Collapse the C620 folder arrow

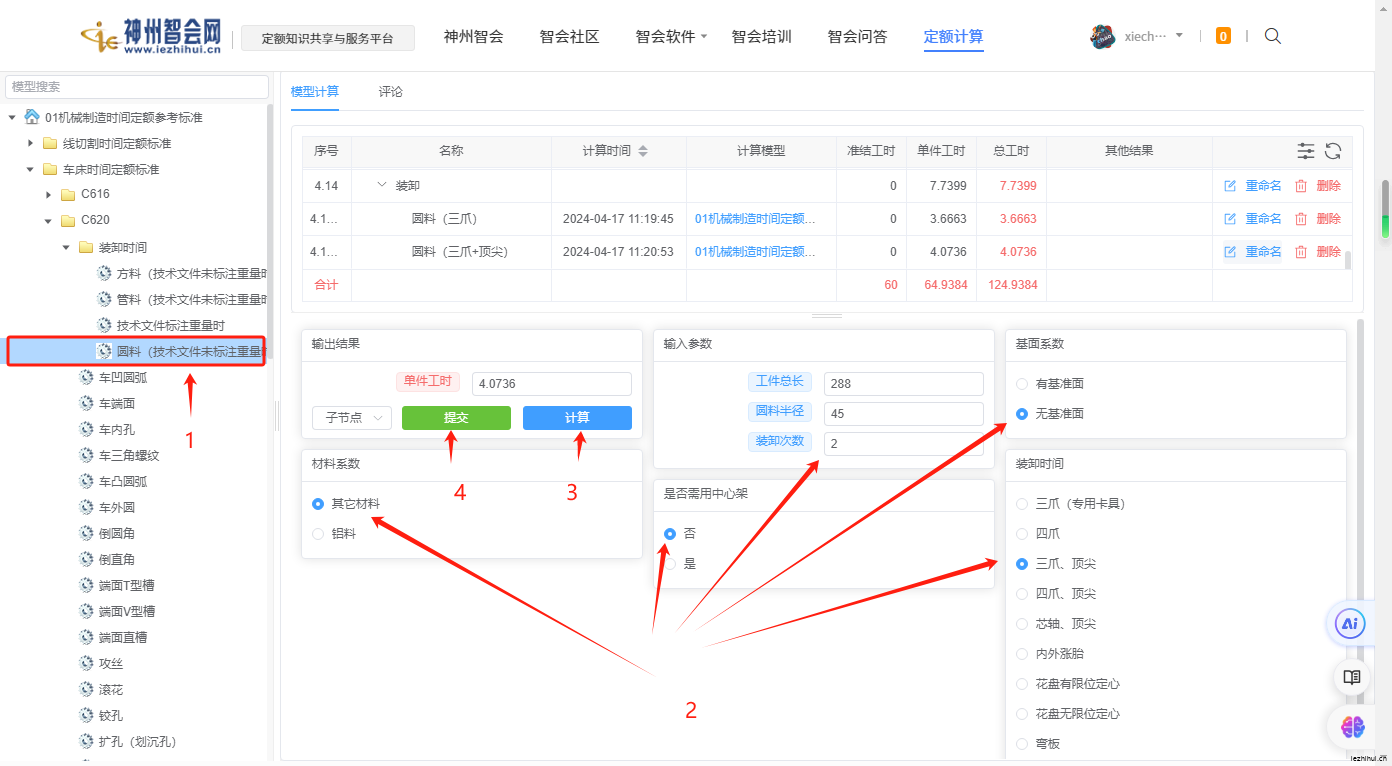[x=48, y=221]
